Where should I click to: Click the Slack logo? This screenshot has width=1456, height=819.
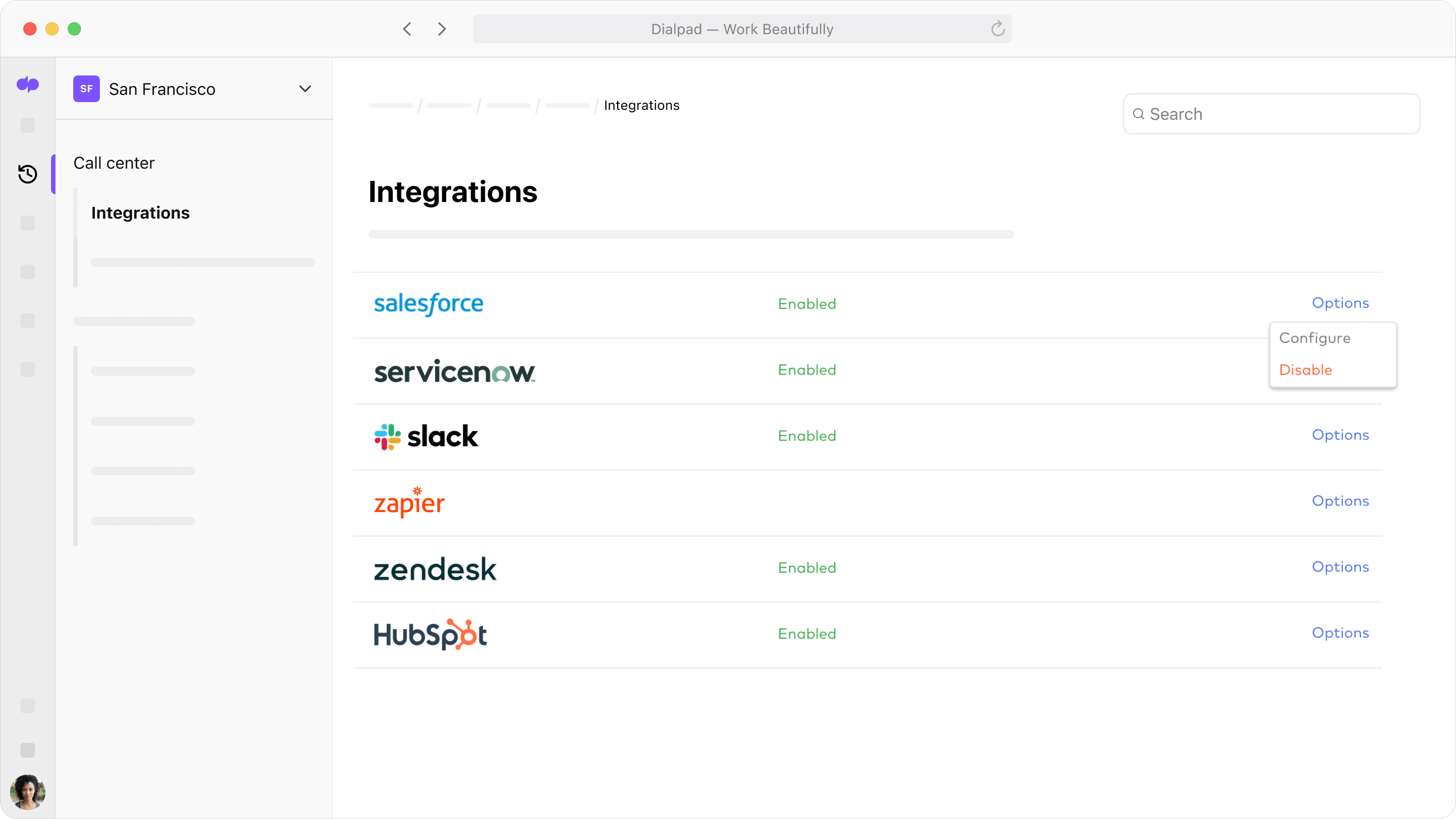tap(426, 436)
